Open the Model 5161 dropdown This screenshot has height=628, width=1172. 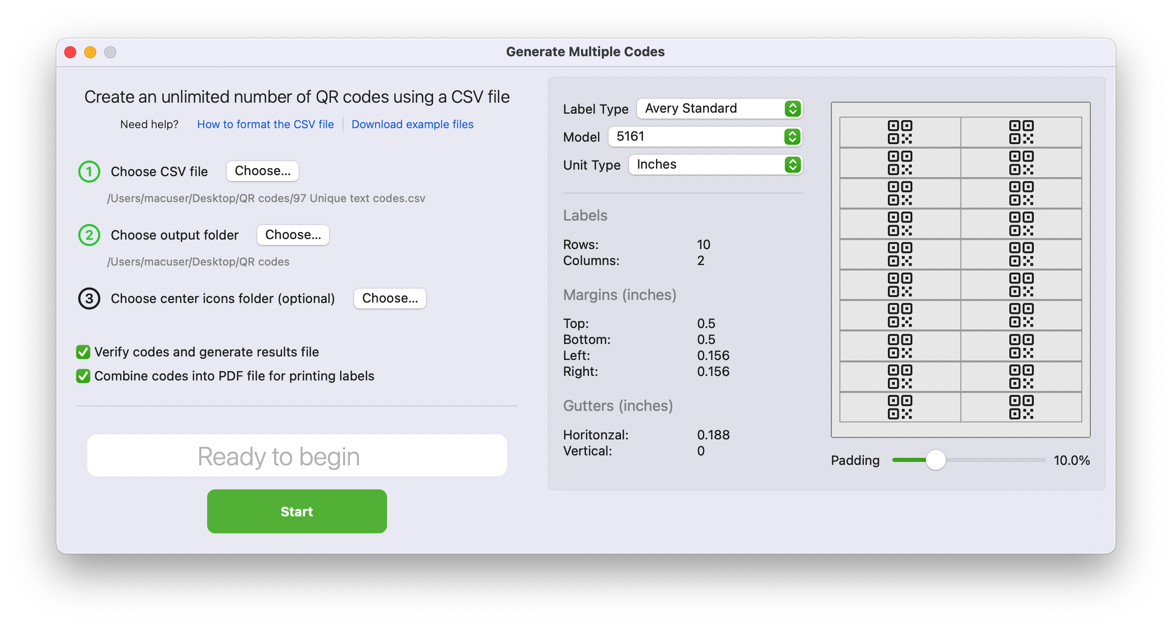(x=705, y=137)
